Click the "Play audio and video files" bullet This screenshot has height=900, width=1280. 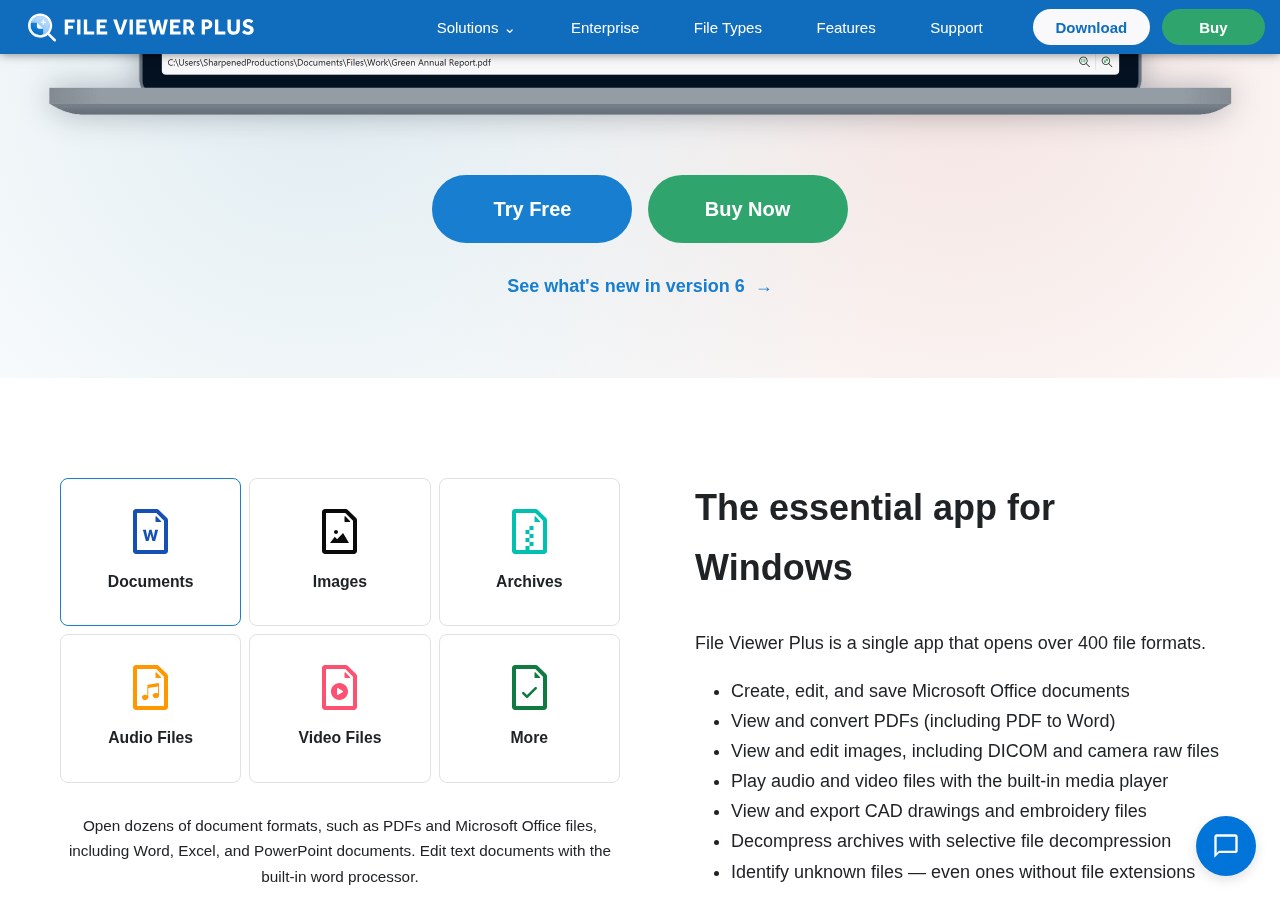(949, 781)
